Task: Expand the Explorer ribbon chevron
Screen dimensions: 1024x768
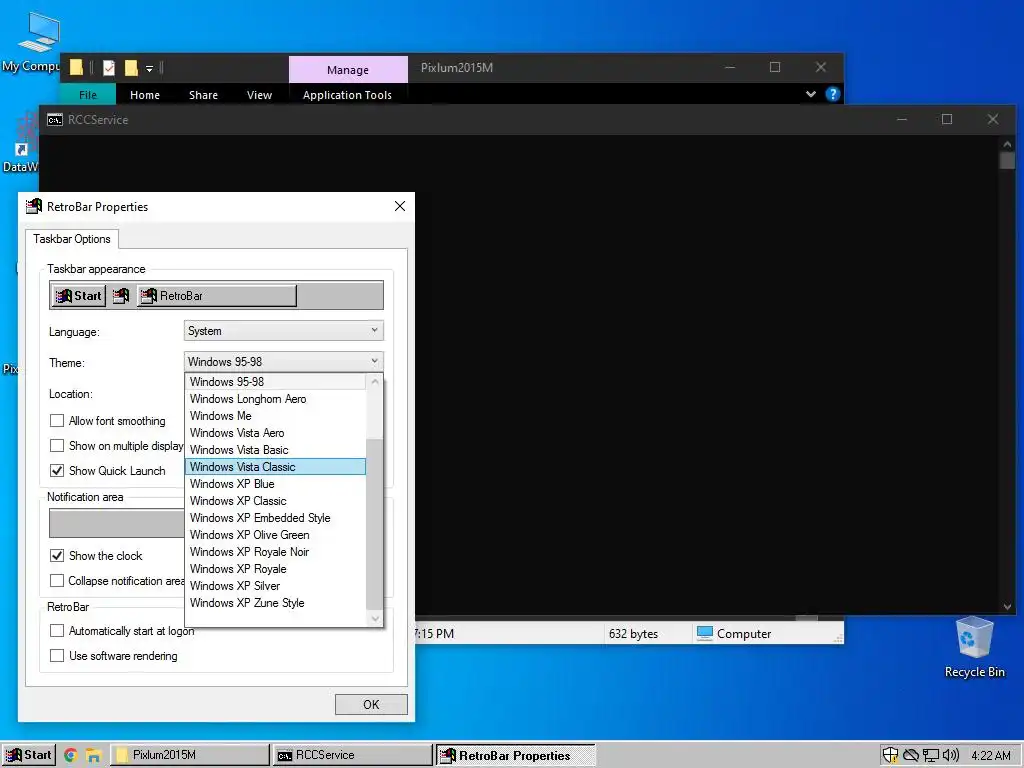Action: pos(810,94)
